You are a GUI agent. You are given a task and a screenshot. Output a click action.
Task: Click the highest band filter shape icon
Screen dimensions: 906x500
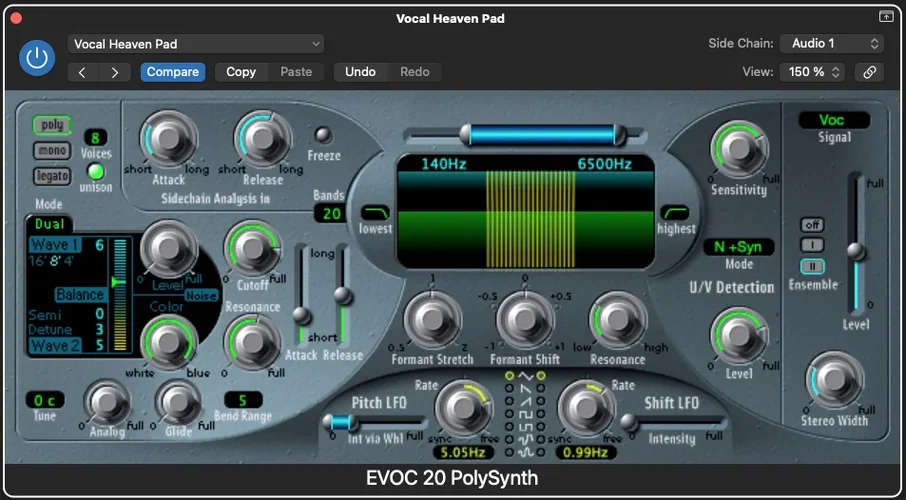(675, 213)
